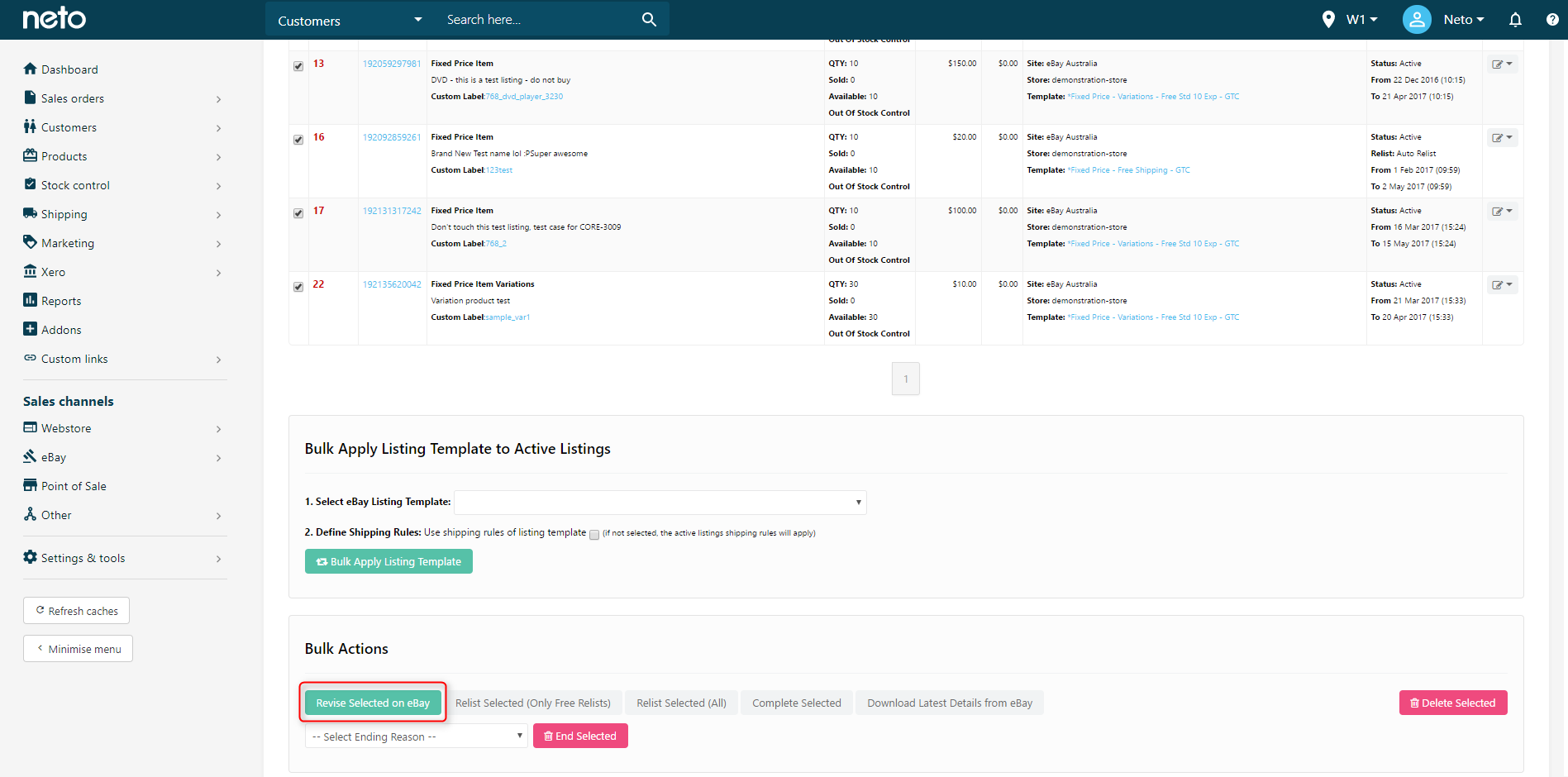Open the Reports menu item
Viewport: 1568px width, 777px height.
click(61, 301)
